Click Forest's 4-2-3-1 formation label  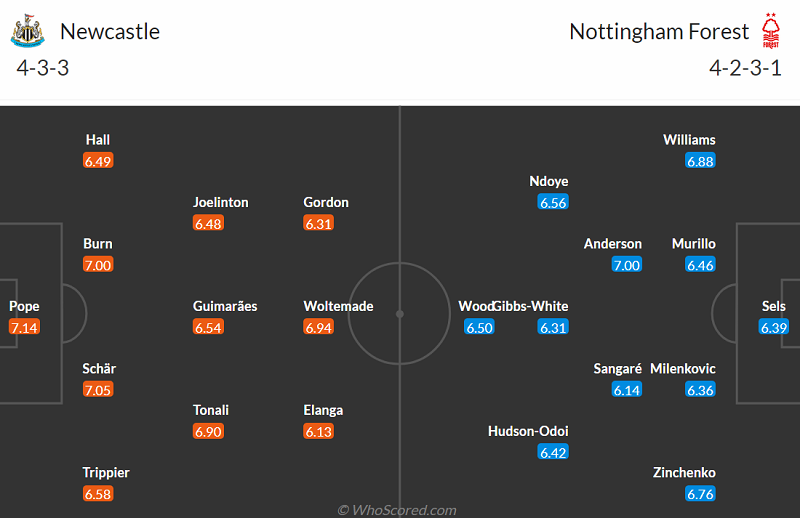pyautogui.click(x=745, y=69)
